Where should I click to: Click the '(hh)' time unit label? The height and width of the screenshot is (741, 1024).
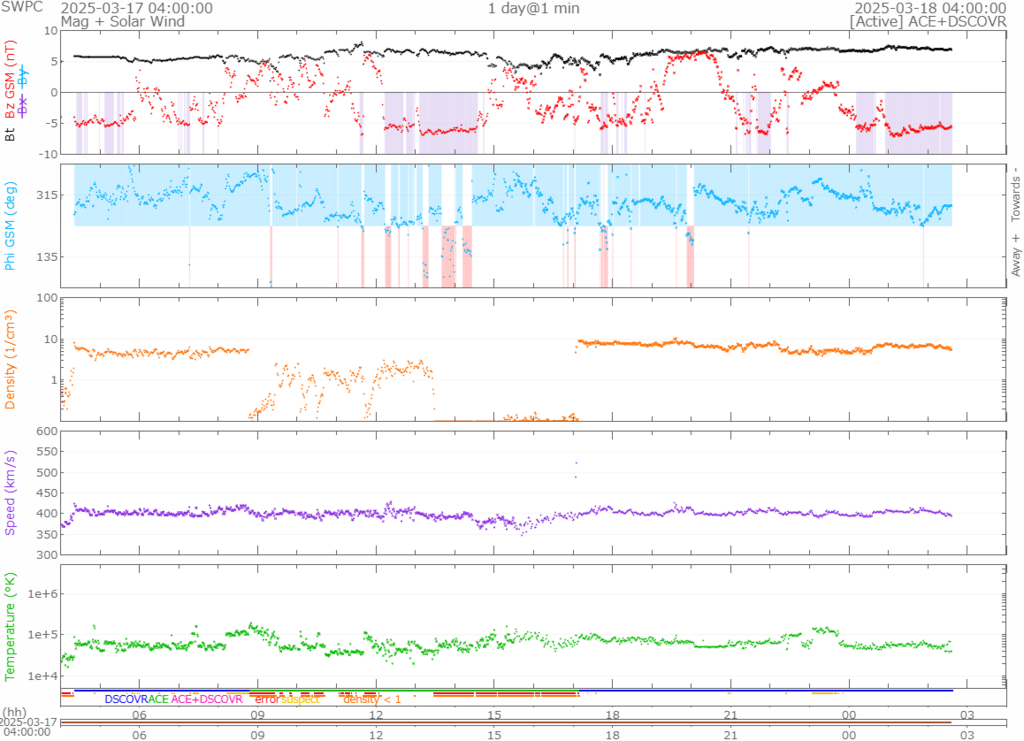pyautogui.click(x=16, y=713)
